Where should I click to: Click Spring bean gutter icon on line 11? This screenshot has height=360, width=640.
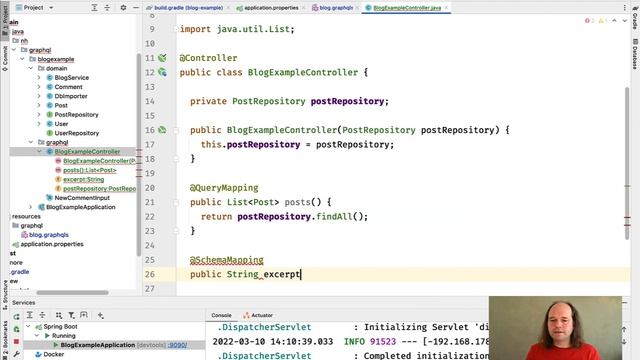pos(162,58)
